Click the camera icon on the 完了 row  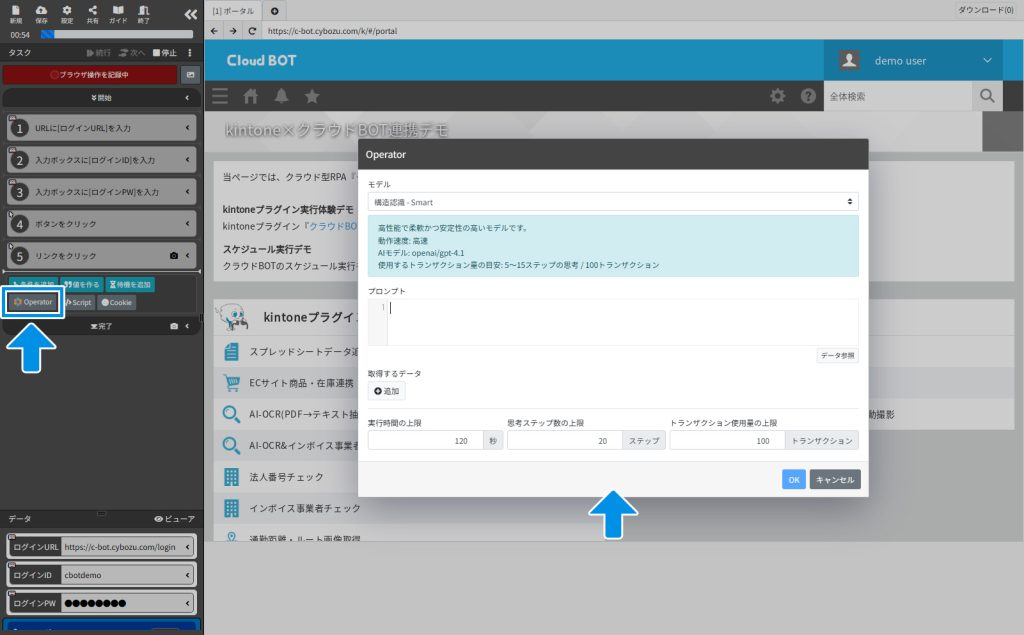point(174,326)
